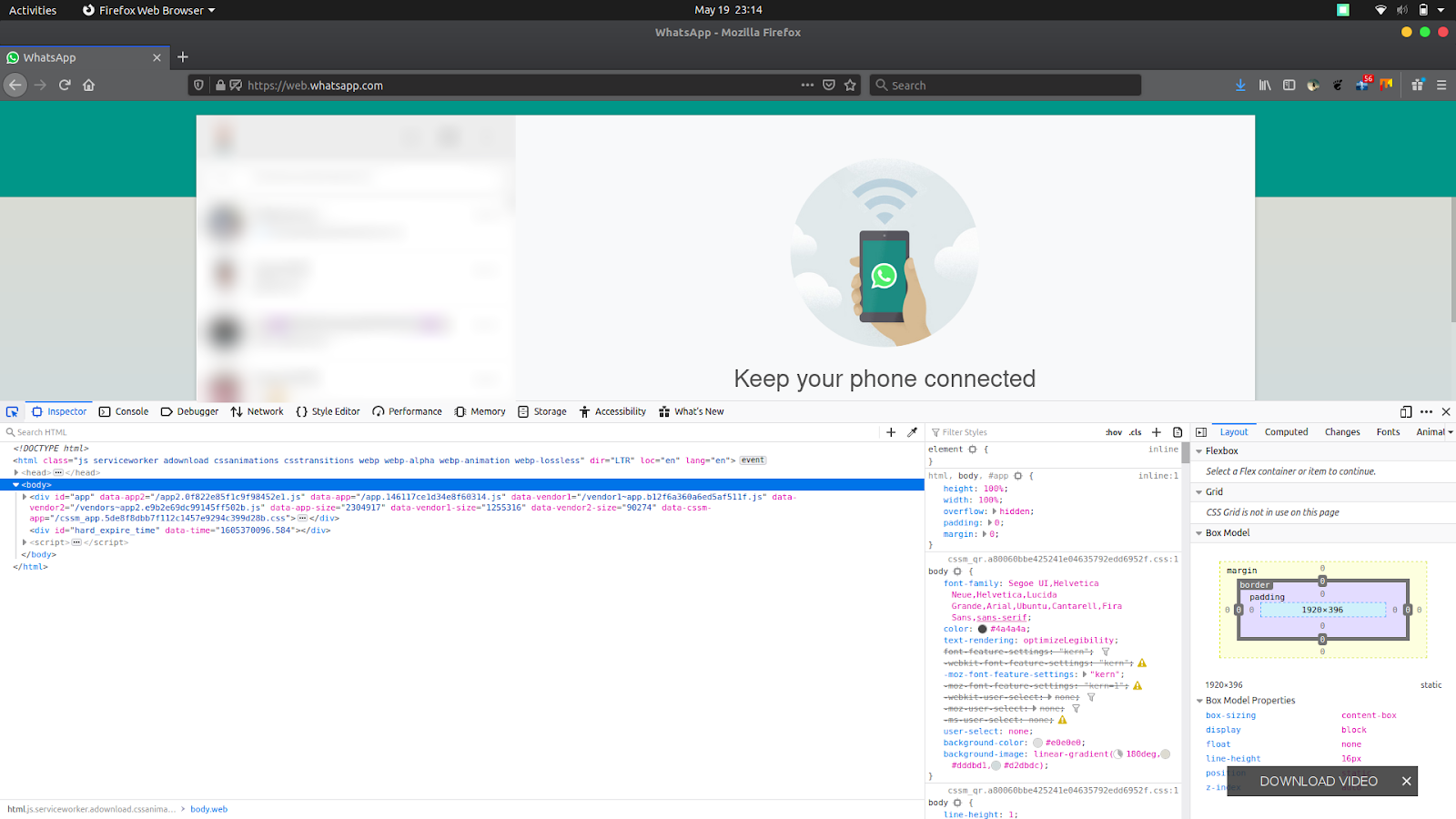Switch to the Performance panel
The width and height of the screenshot is (1456, 819).
[407, 412]
